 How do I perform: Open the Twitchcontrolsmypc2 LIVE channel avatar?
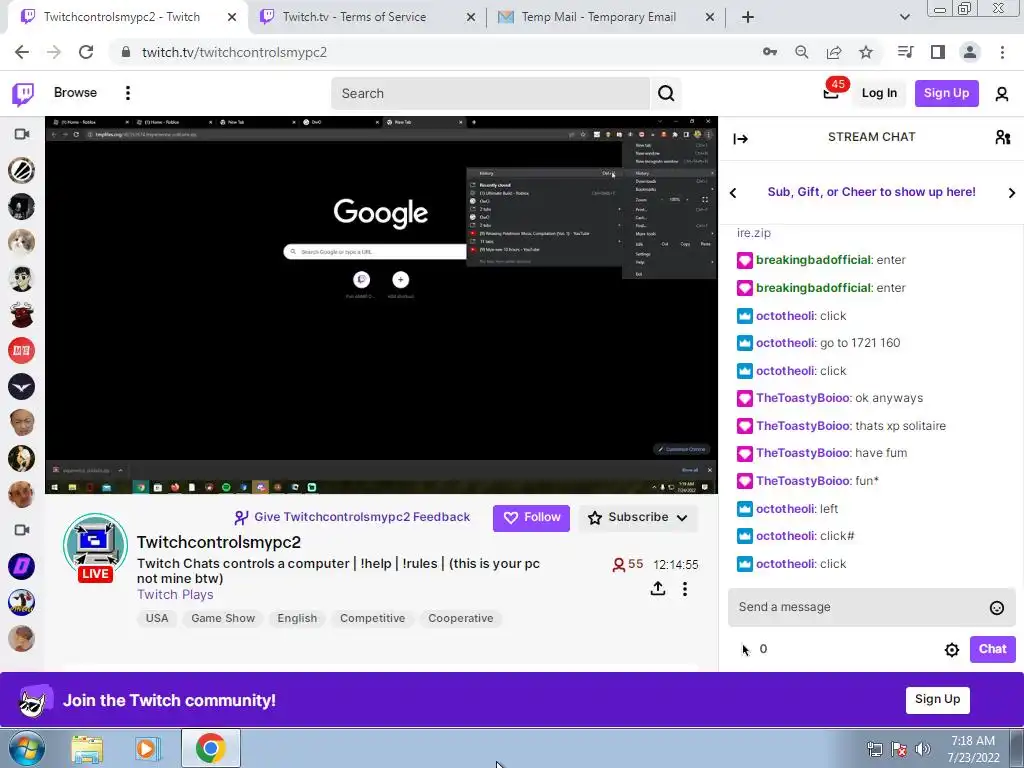pyautogui.click(x=95, y=548)
